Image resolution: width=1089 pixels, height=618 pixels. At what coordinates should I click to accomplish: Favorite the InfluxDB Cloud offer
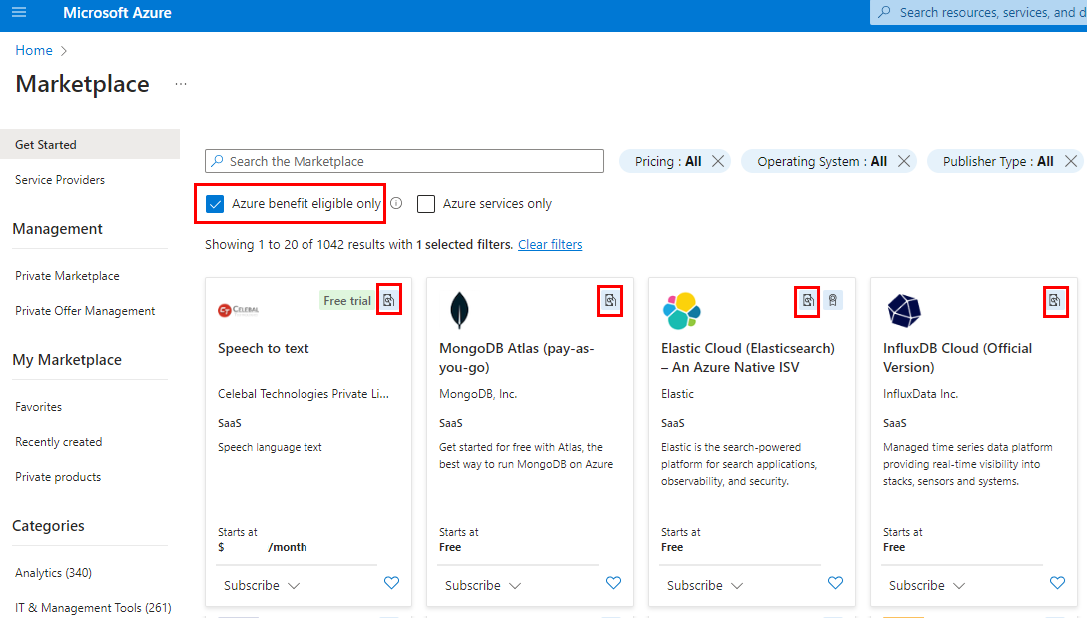[x=1057, y=583]
